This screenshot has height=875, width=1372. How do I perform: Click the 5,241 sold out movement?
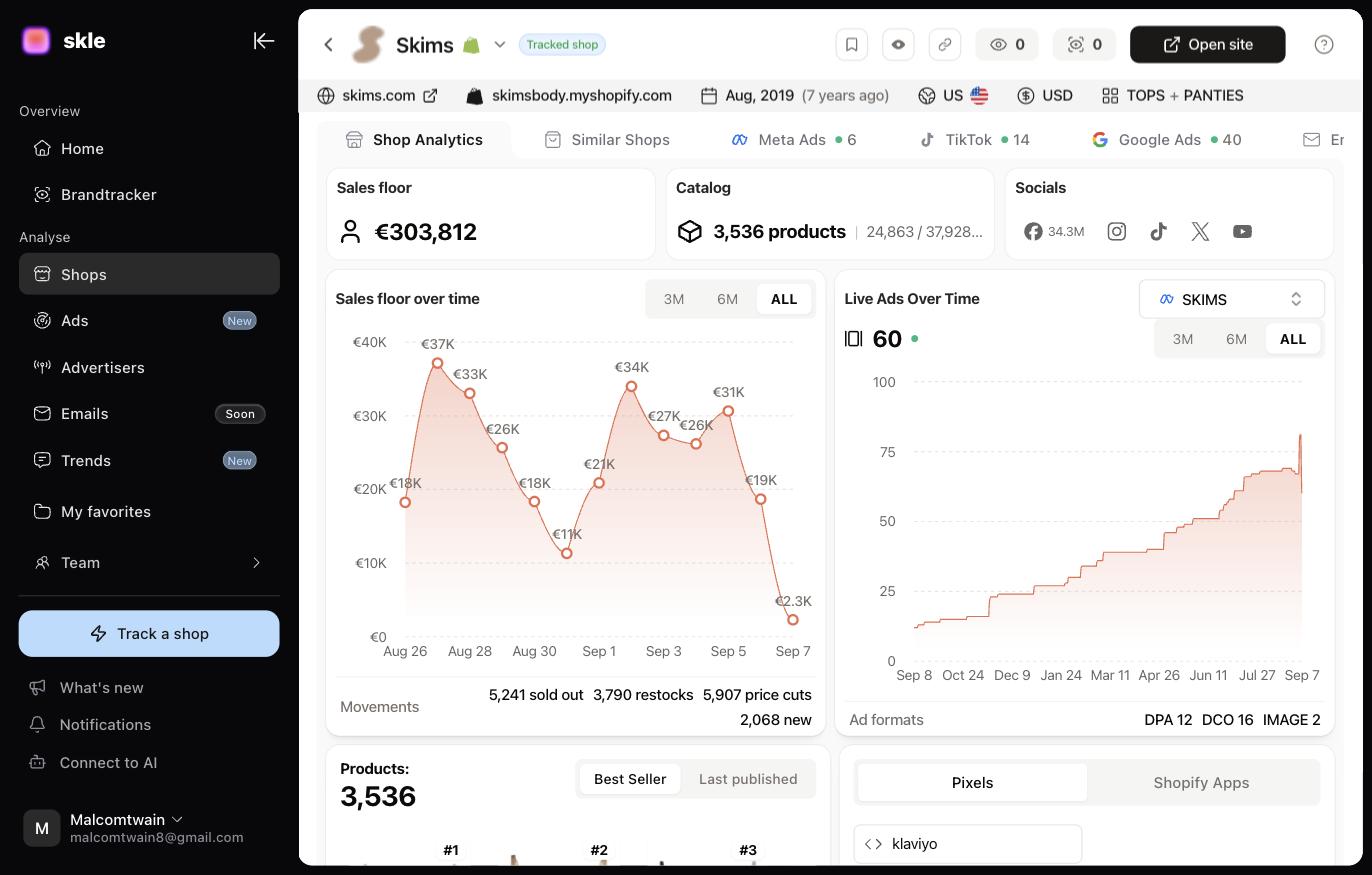coord(536,695)
